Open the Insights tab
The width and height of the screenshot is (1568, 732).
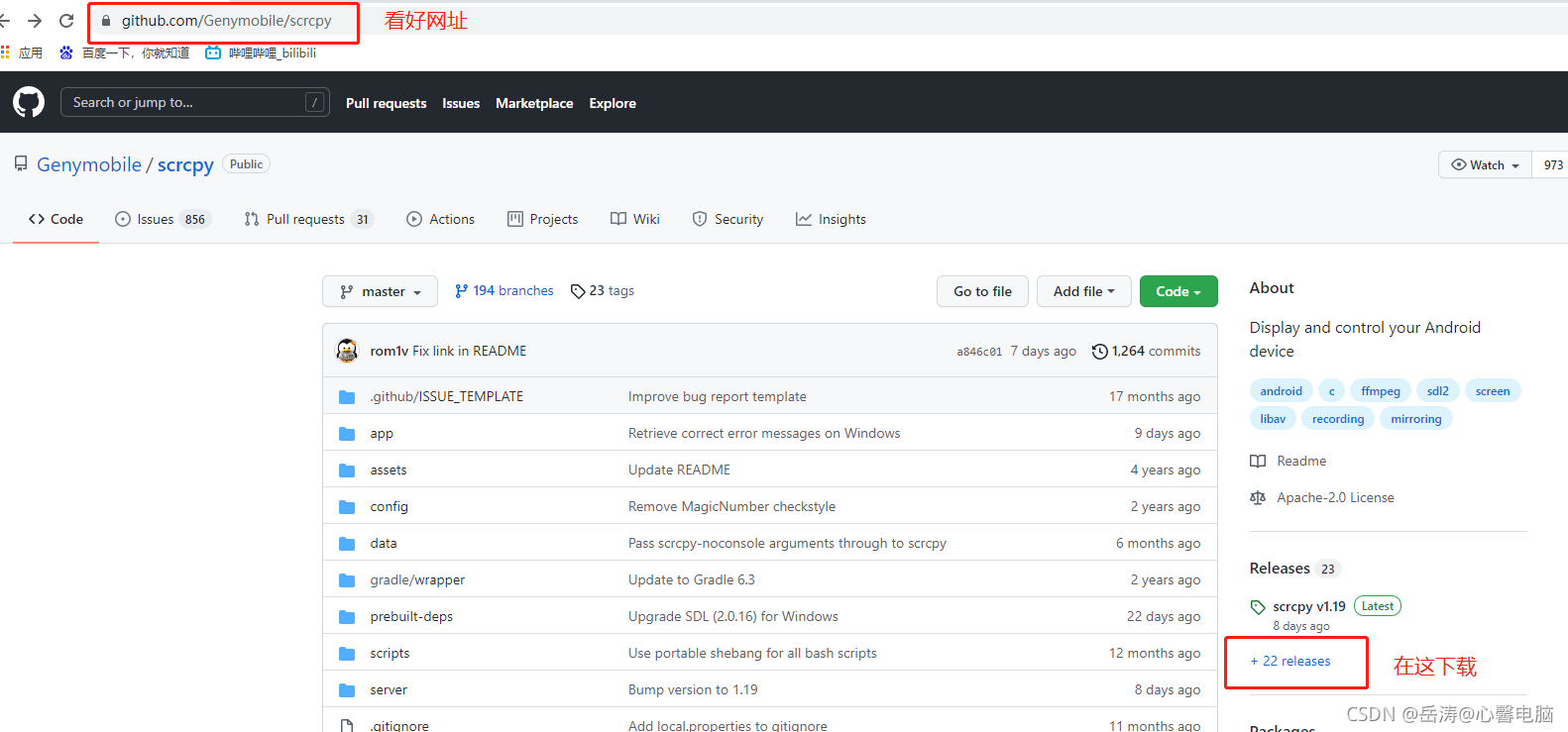coord(831,219)
